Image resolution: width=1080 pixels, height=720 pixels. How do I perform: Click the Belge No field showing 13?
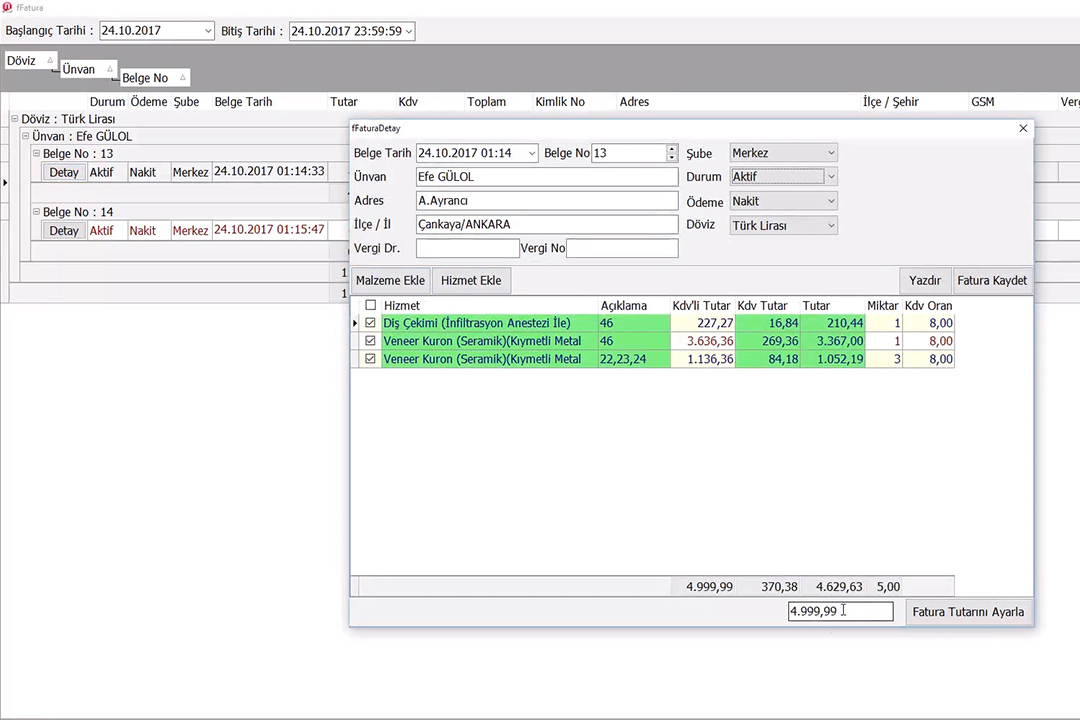(x=628, y=153)
